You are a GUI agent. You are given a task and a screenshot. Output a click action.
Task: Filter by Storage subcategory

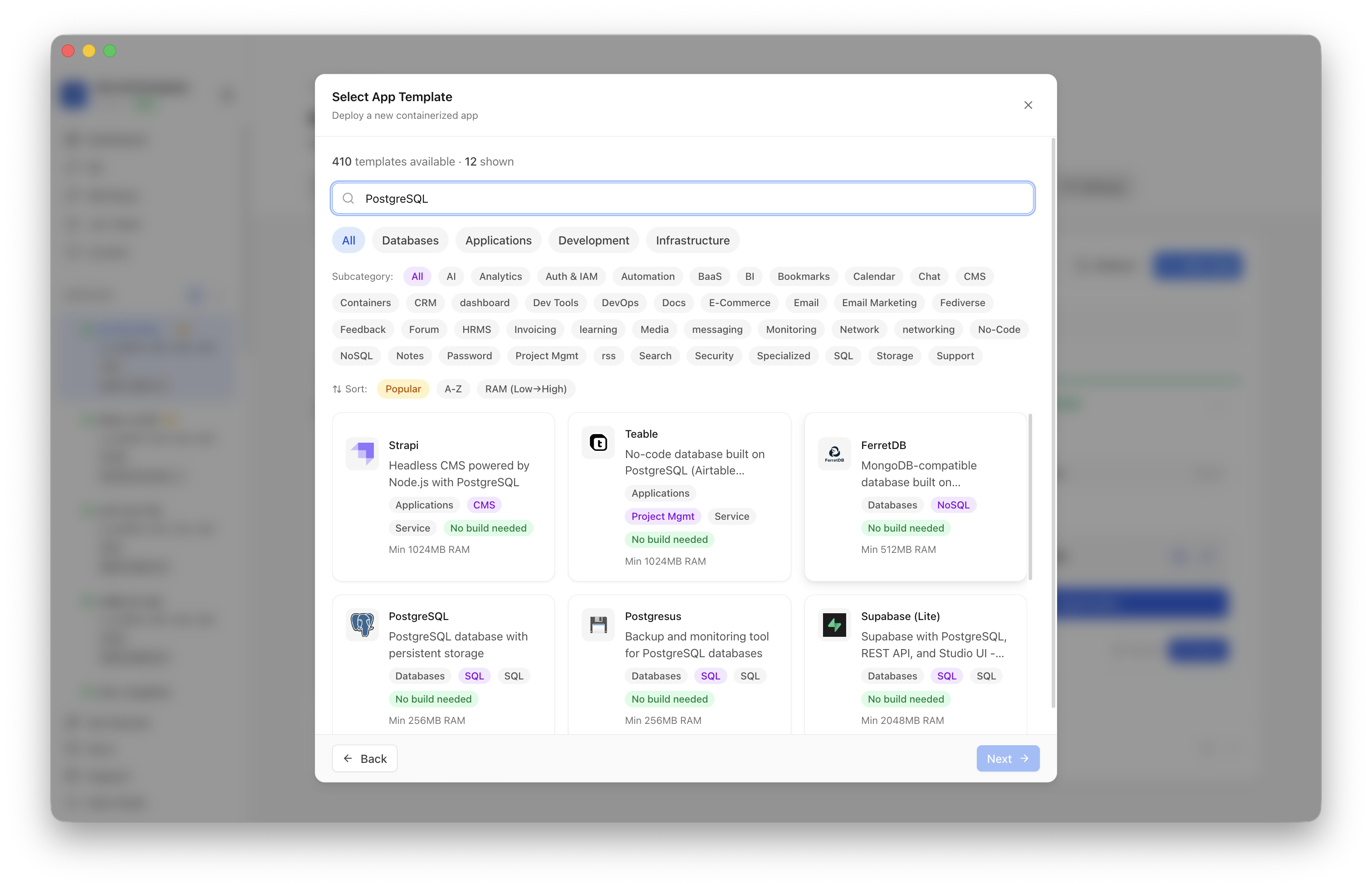[x=894, y=356]
